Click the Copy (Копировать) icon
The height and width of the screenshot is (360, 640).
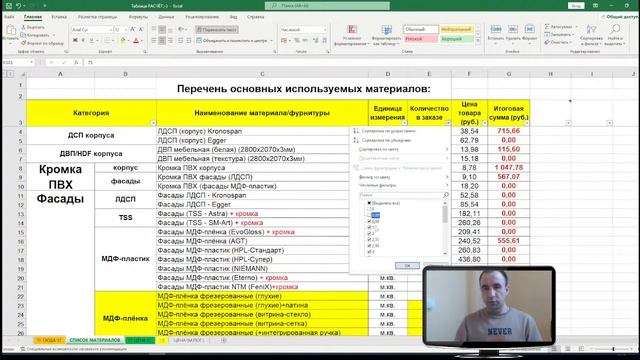click(x=24, y=35)
